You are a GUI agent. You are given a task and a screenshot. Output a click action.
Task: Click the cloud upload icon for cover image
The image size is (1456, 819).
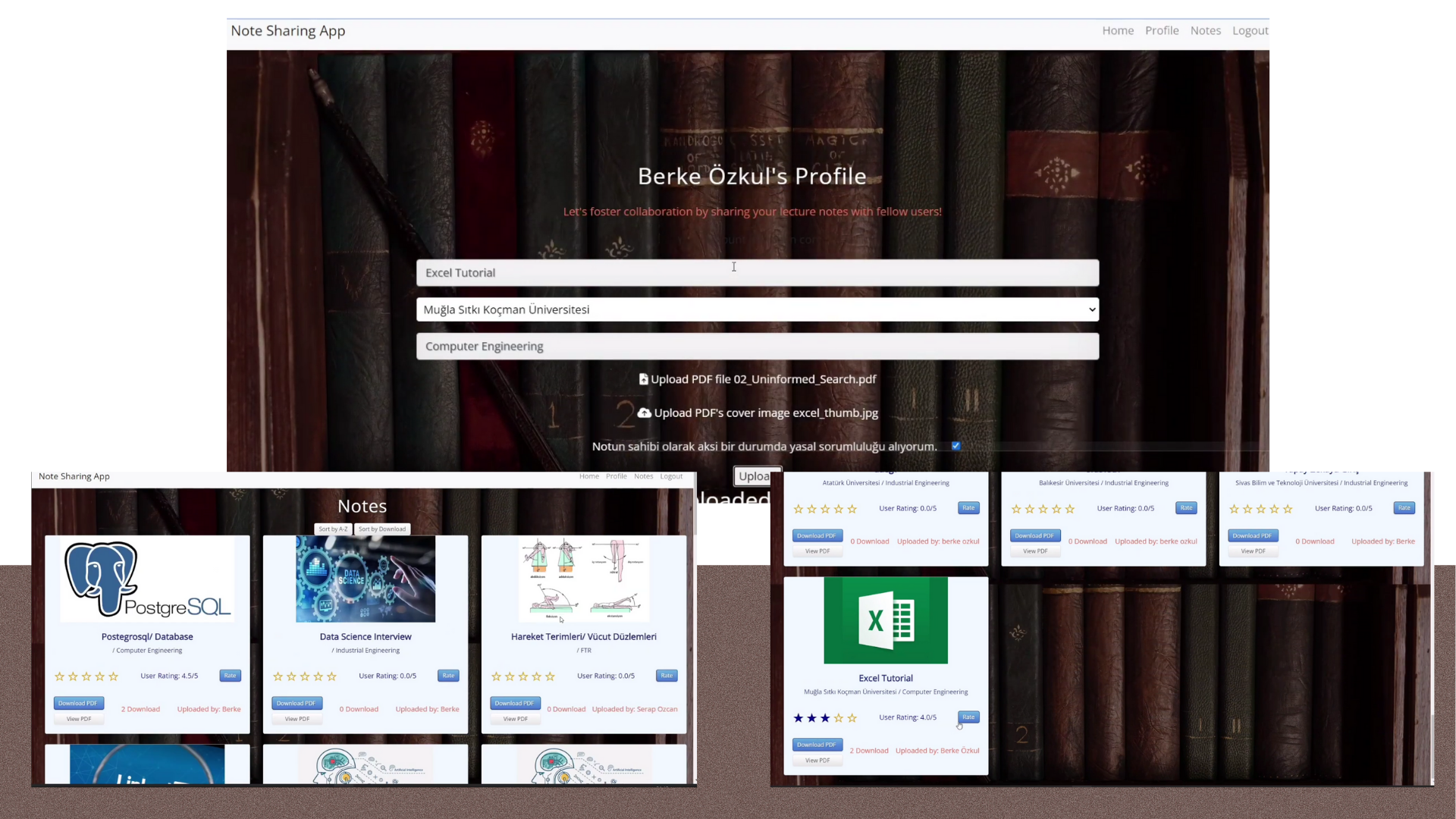click(x=644, y=413)
